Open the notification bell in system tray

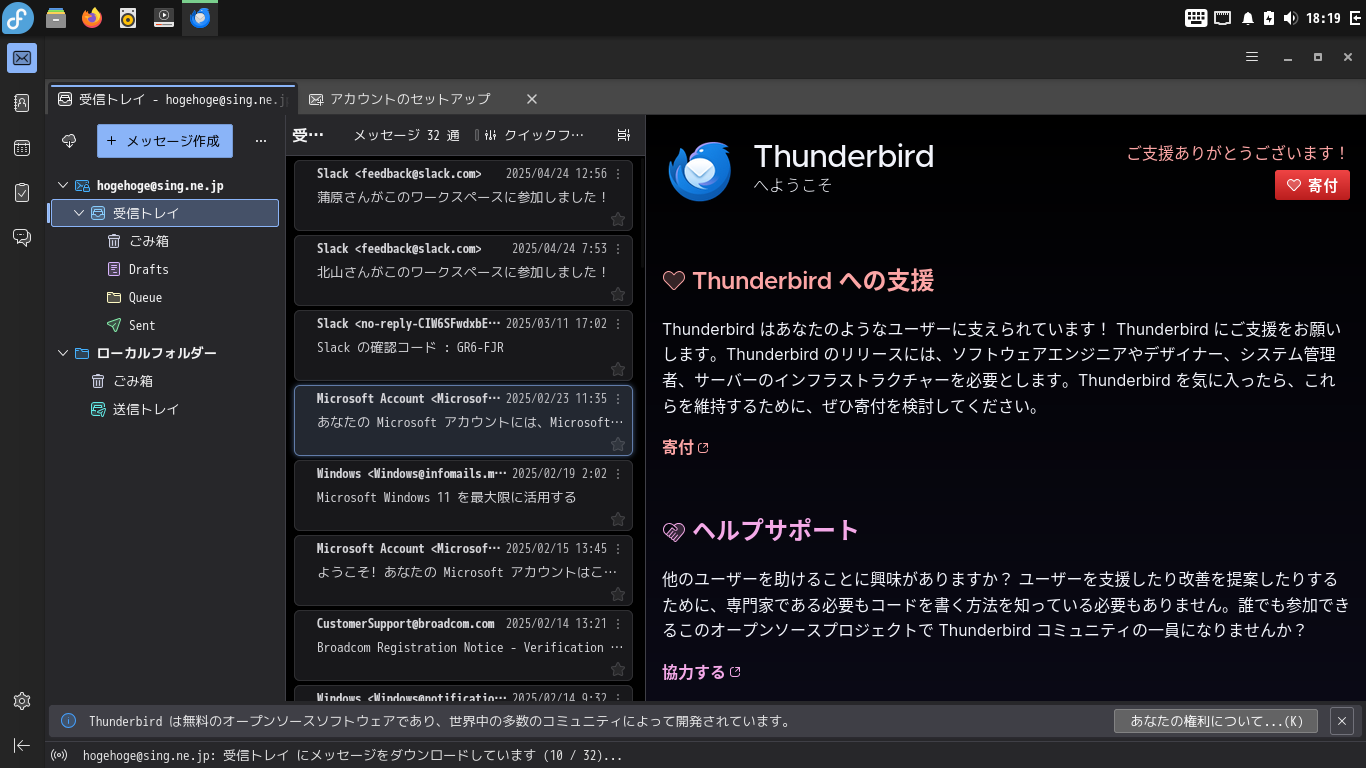(1248, 18)
